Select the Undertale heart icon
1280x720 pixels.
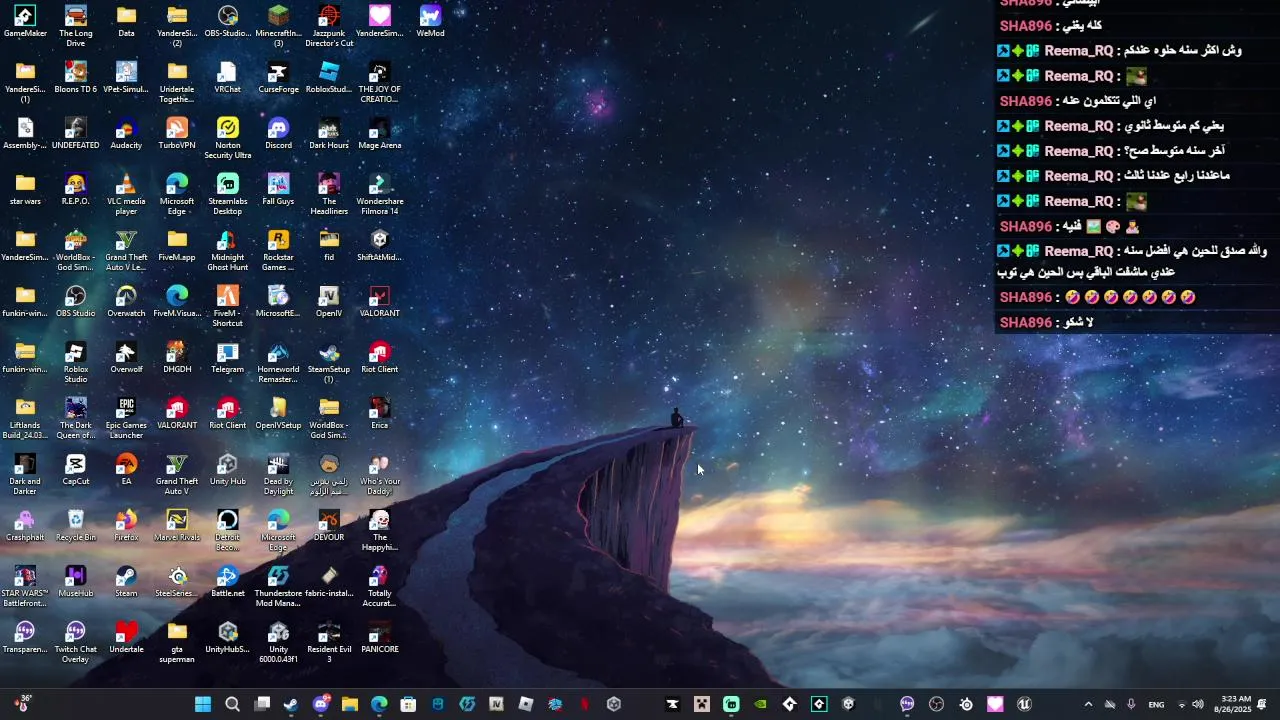coord(126,638)
